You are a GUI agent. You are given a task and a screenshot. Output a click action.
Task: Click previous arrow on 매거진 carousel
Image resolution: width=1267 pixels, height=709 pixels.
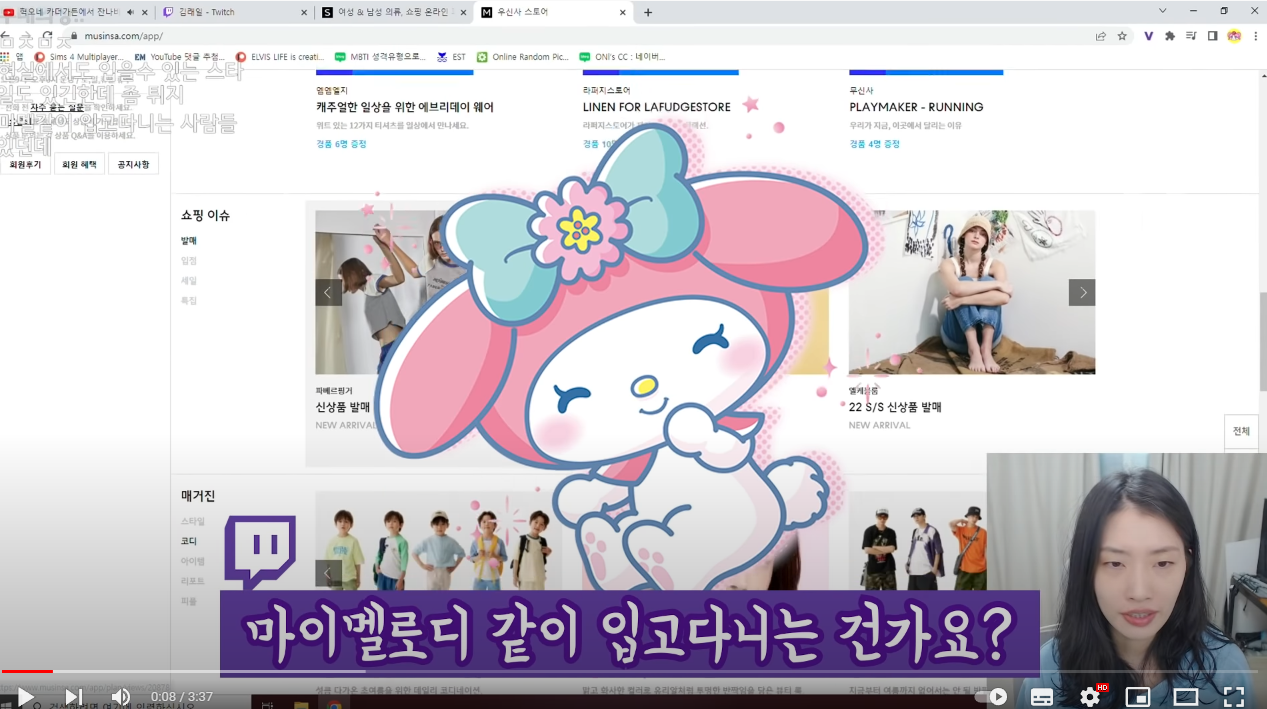329,573
